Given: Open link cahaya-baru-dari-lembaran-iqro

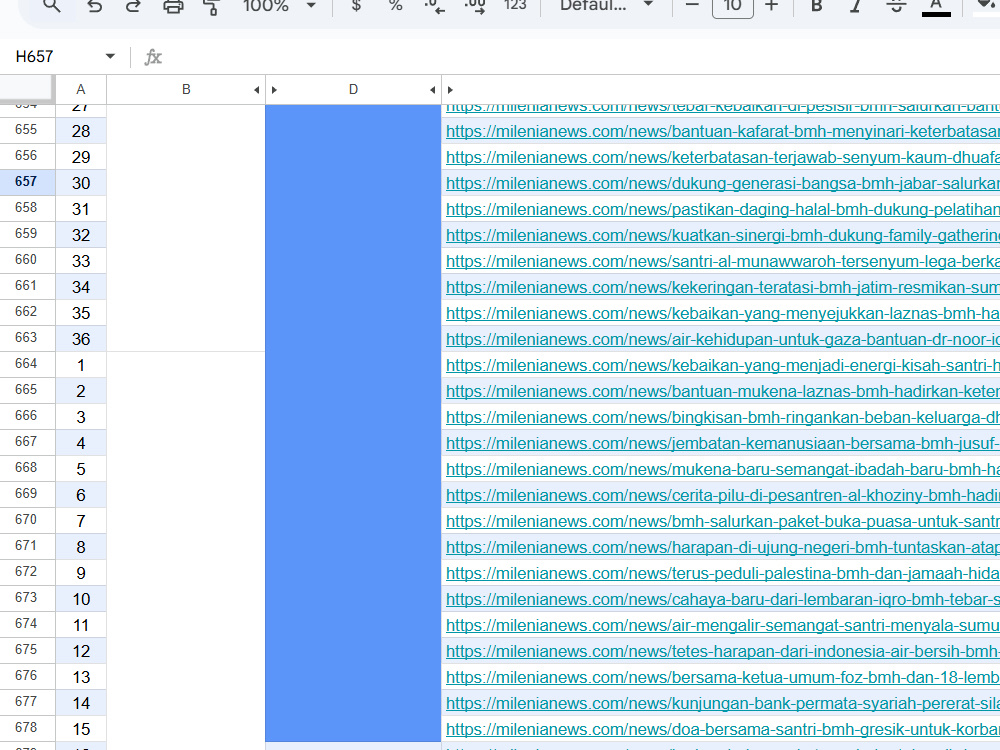Looking at the screenshot, I should 723,599.
